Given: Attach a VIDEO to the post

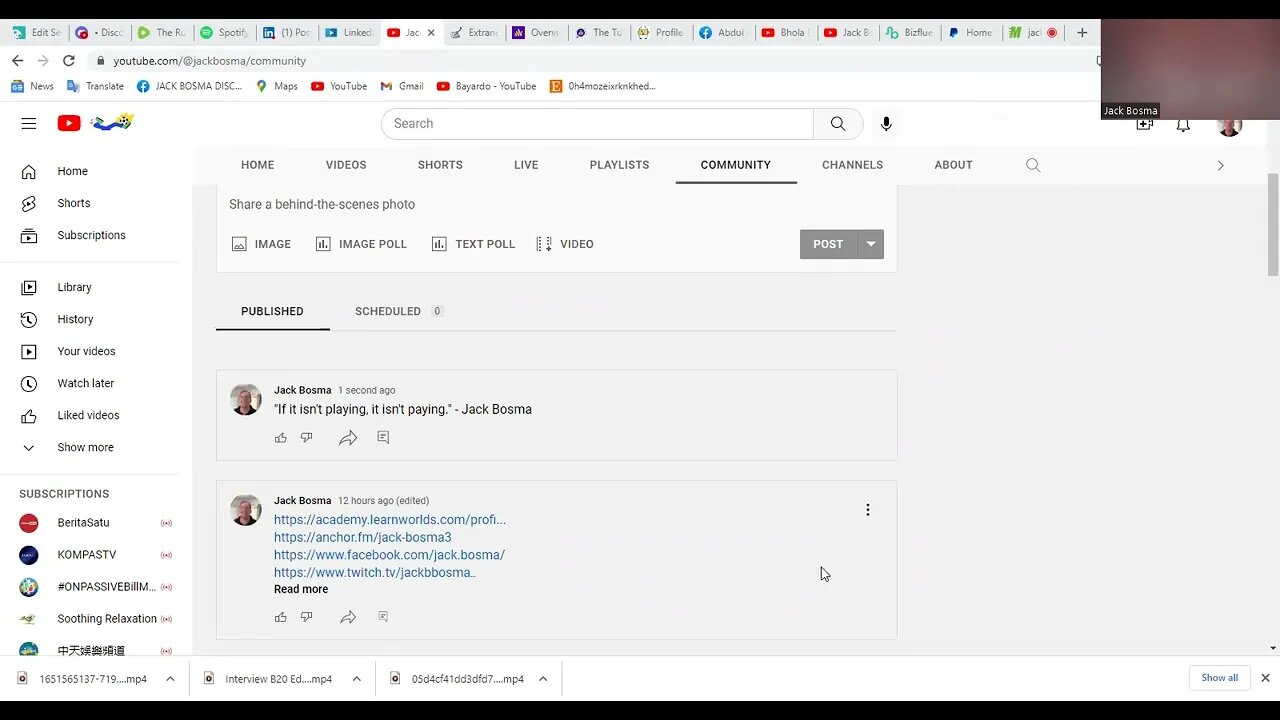Looking at the screenshot, I should click(x=565, y=244).
